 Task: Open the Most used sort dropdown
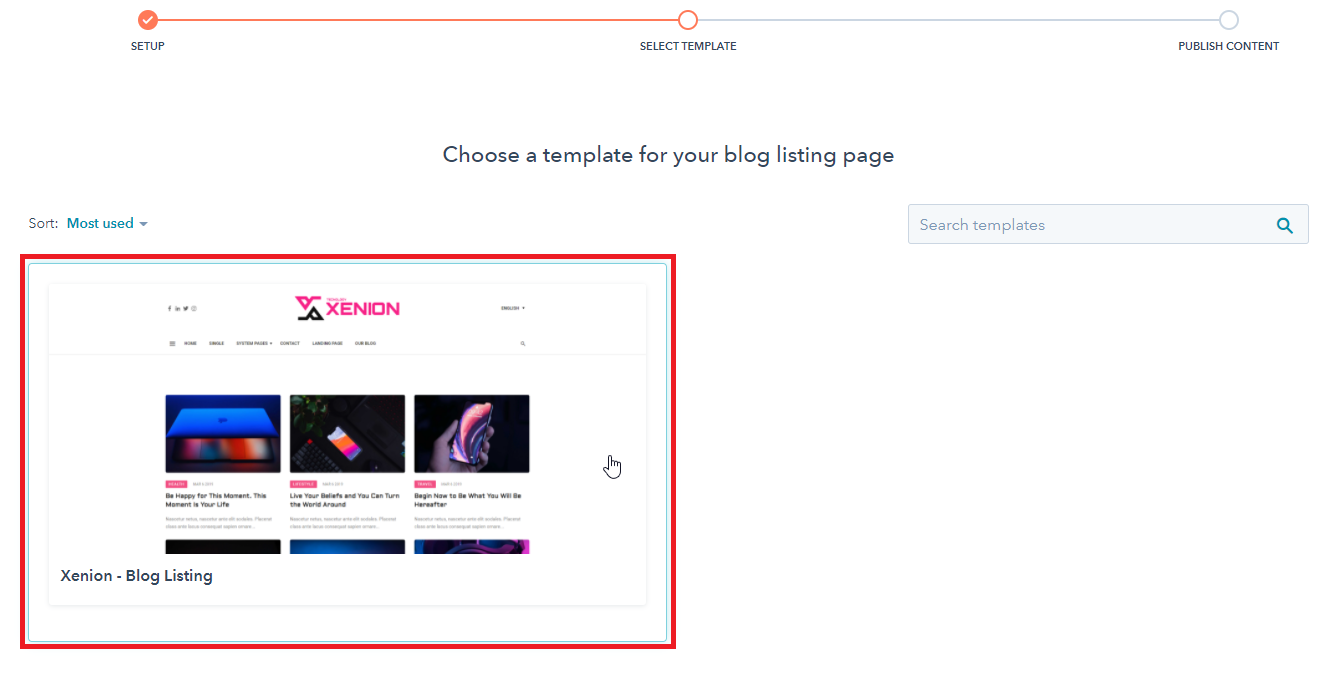click(x=107, y=223)
